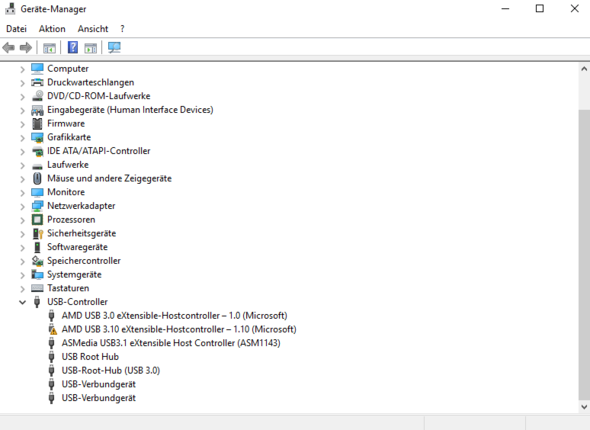Select the Systemgeräte tree item
The width and height of the screenshot is (590, 430).
point(74,275)
